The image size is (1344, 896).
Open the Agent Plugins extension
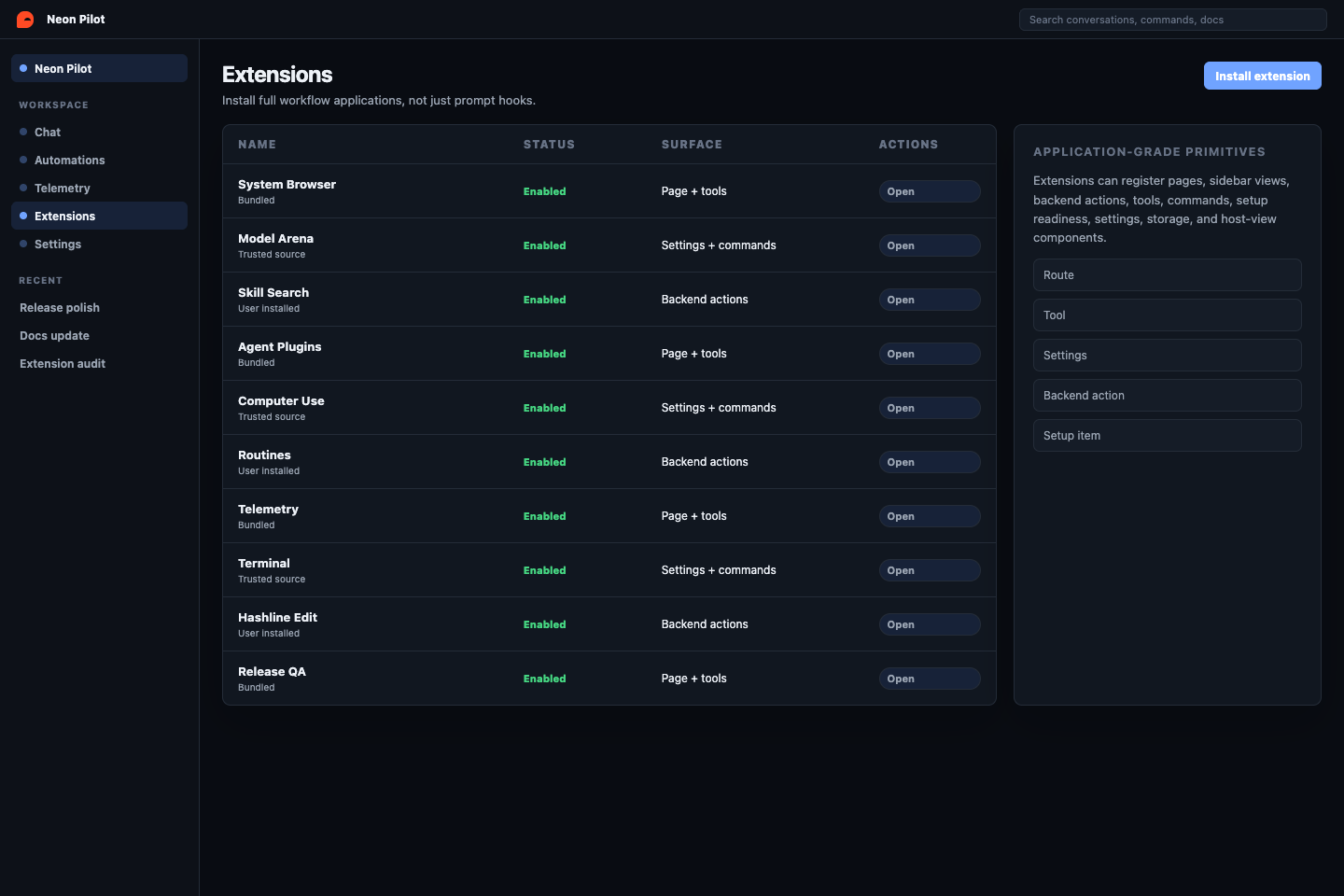[930, 354]
